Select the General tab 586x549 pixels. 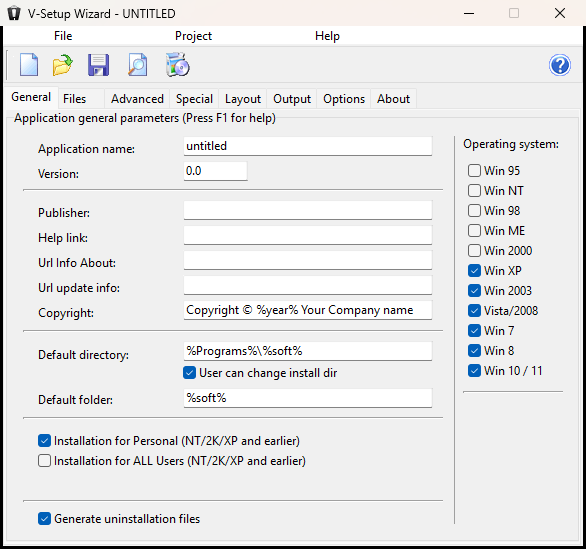[x=31, y=97]
